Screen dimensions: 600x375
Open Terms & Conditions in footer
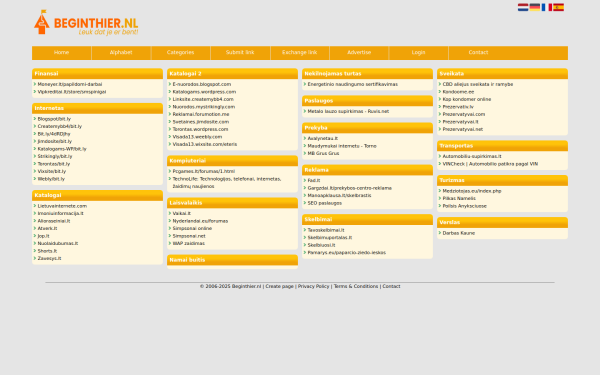pos(356,286)
